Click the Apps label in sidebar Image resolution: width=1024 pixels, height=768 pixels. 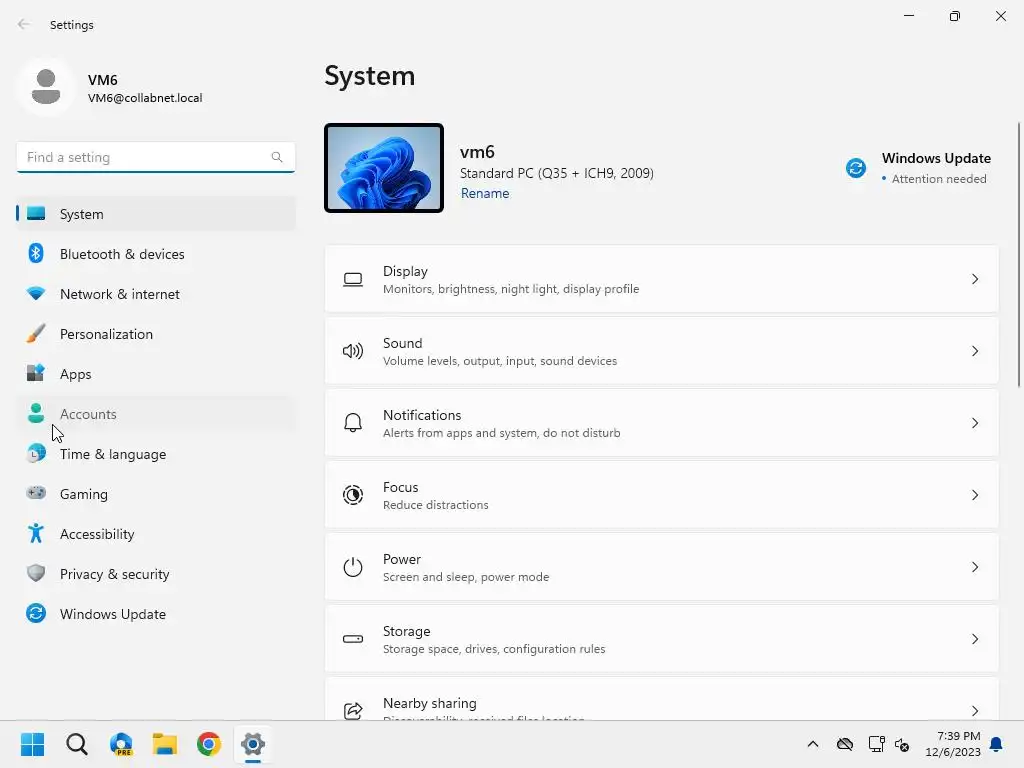coord(76,374)
